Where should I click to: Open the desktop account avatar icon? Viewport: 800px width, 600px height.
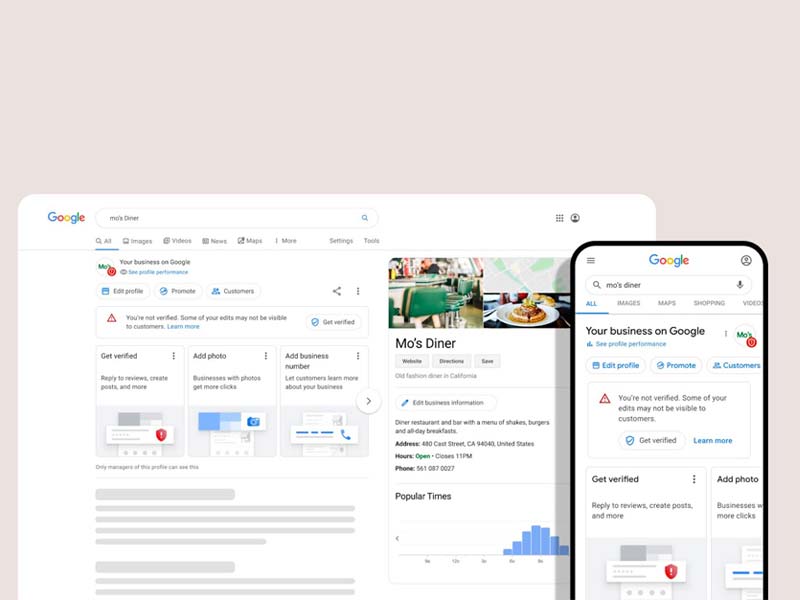point(575,218)
